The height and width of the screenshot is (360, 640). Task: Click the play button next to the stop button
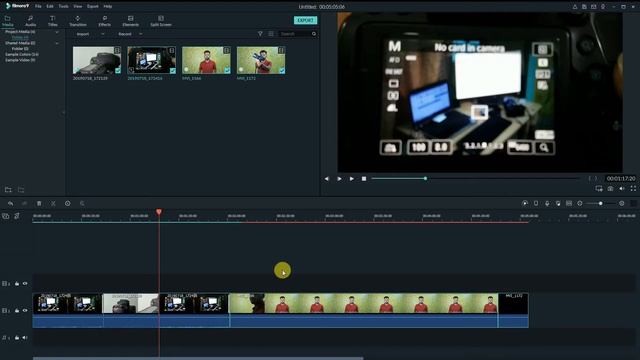pos(351,179)
